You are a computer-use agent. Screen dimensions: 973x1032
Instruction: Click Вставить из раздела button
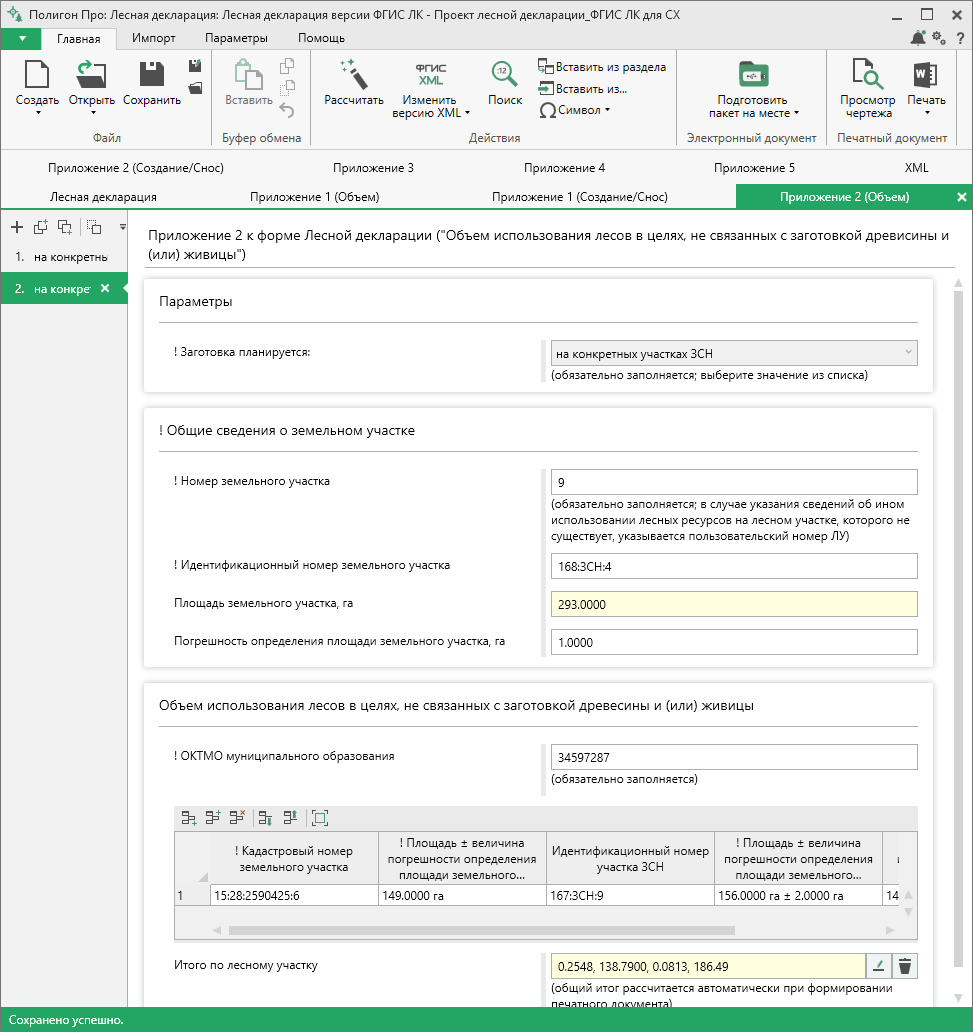click(x=602, y=67)
